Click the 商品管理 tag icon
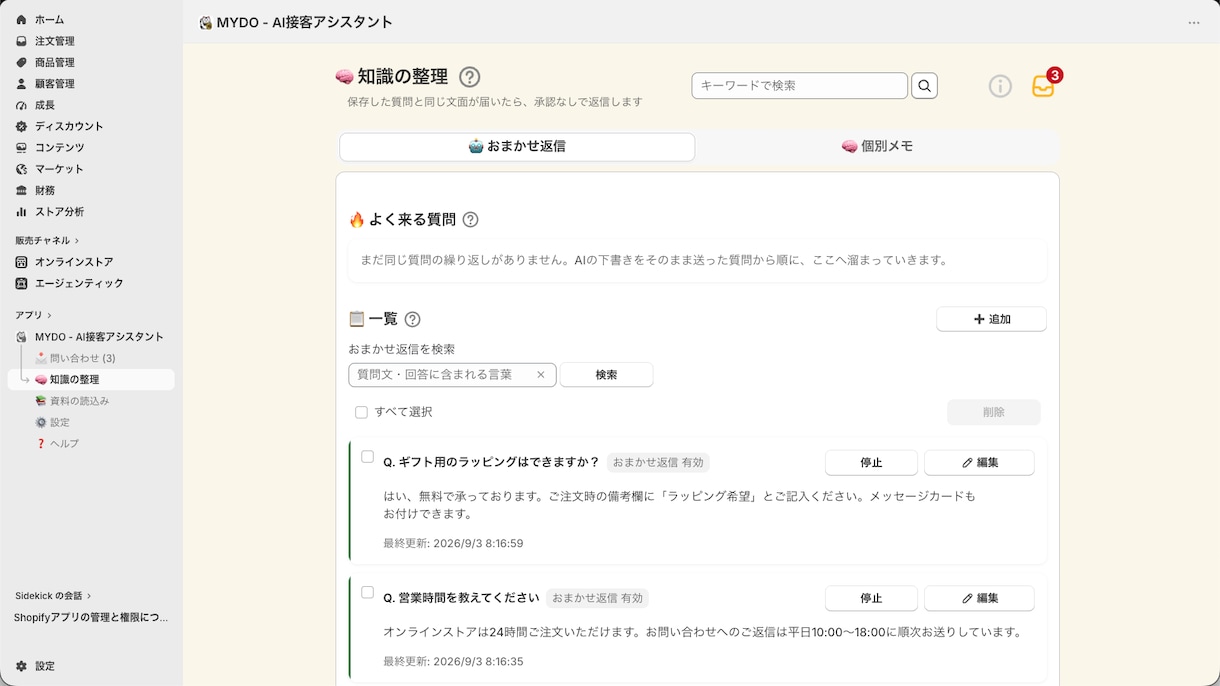Image resolution: width=1220 pixels, height=686 pixels. click(x=21, y=62)
